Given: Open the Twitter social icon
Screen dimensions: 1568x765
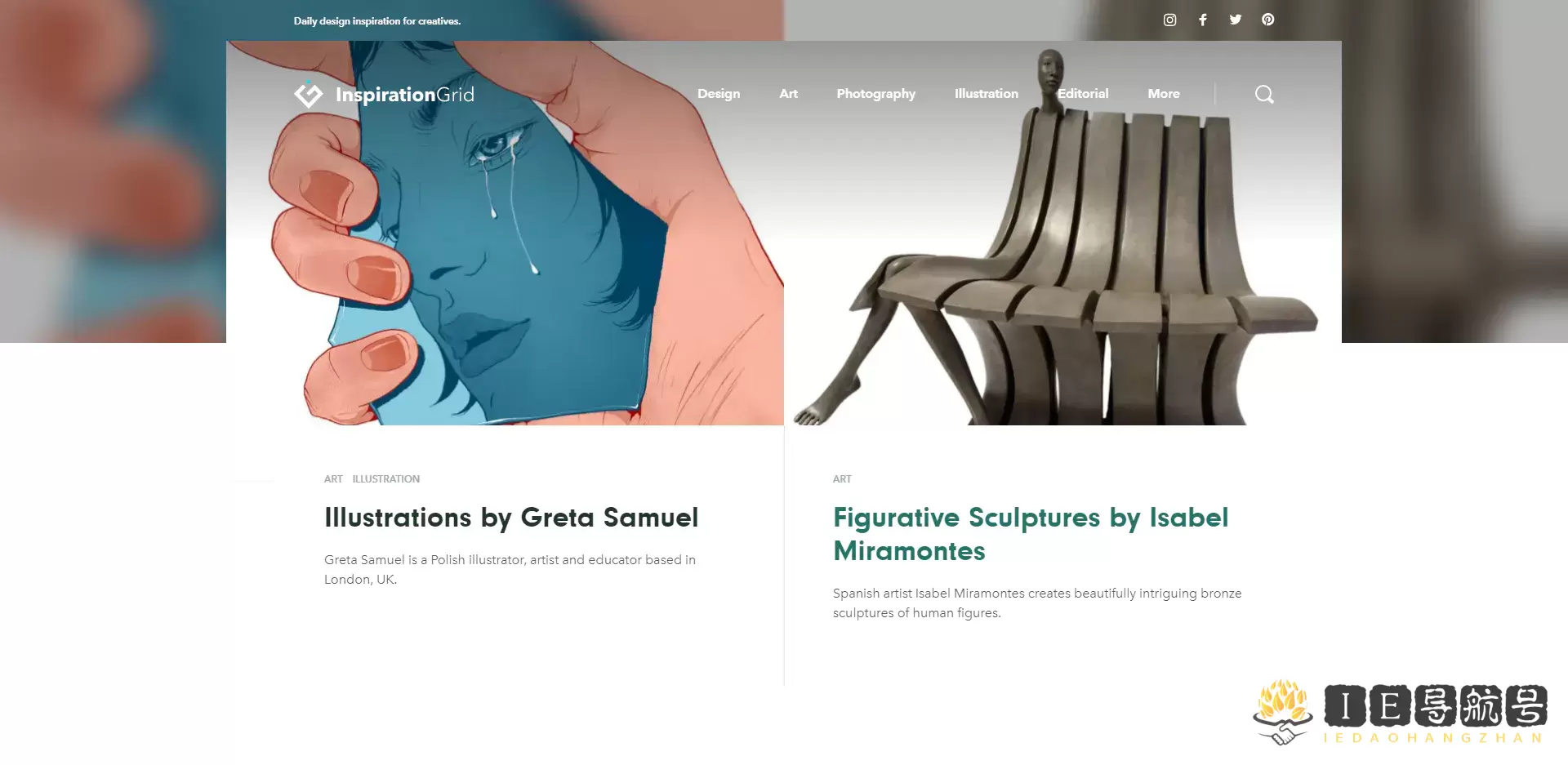Looking at the screenshot, I should pos(1236,20).
